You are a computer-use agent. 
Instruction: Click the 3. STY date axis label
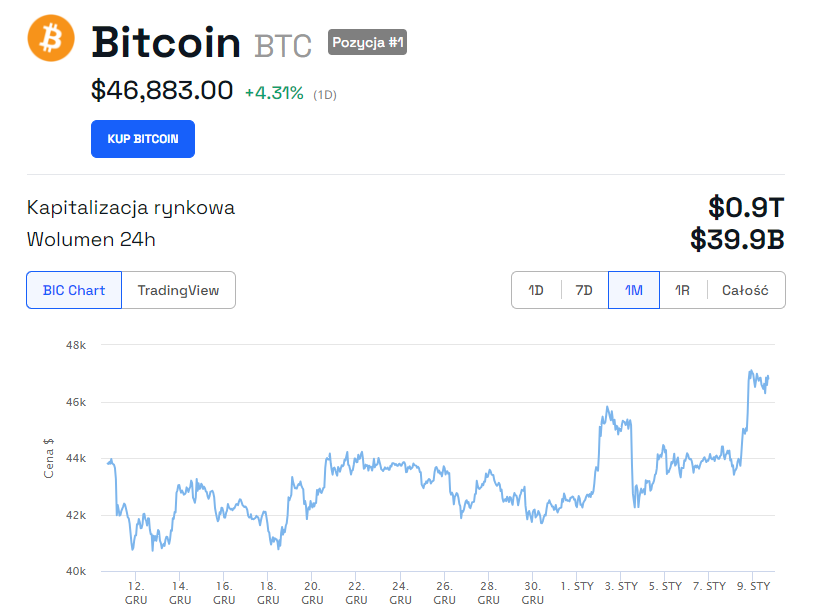pos(621,586)
